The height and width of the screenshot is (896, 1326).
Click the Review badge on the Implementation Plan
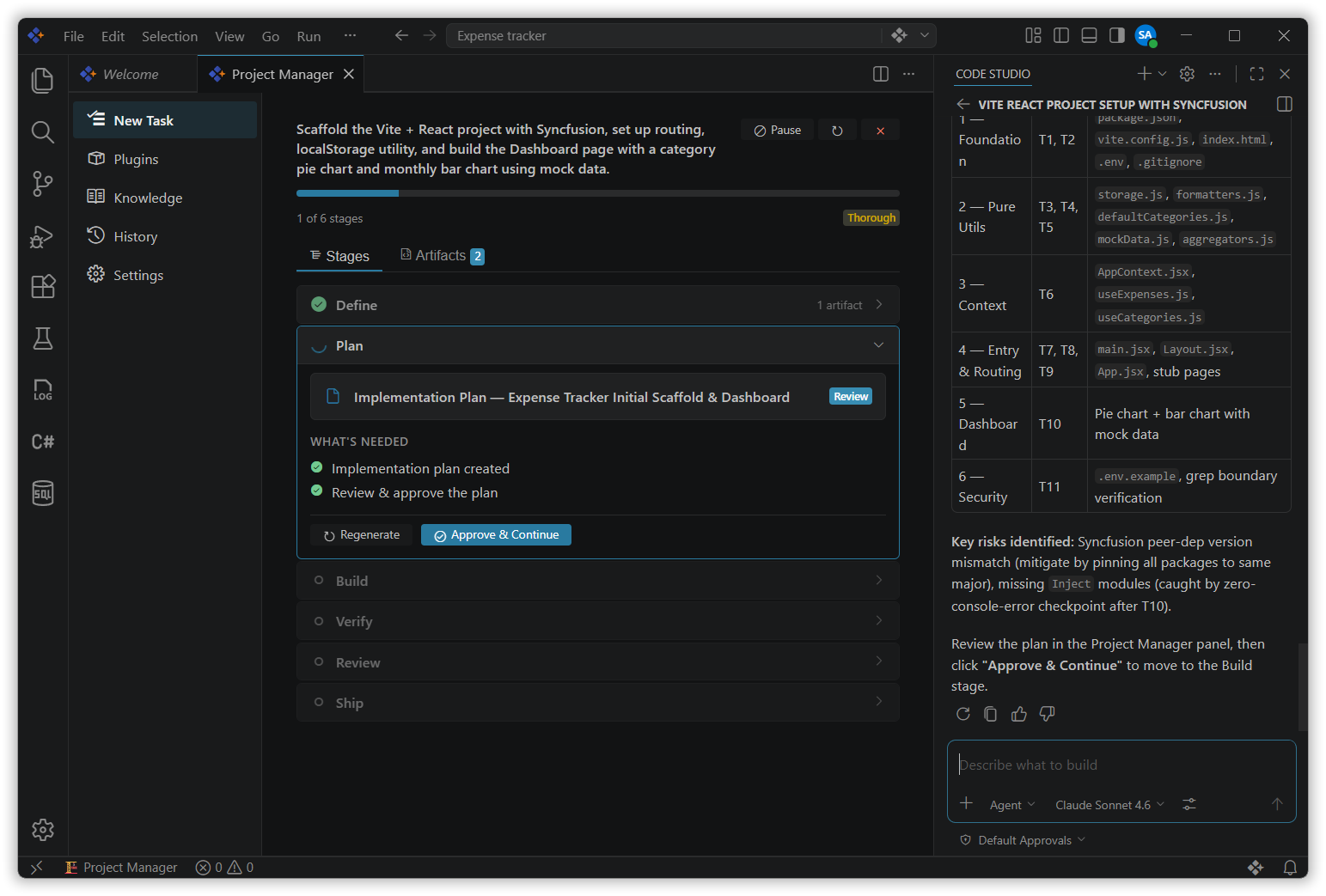pyautogui.click(x=851, y=396)
